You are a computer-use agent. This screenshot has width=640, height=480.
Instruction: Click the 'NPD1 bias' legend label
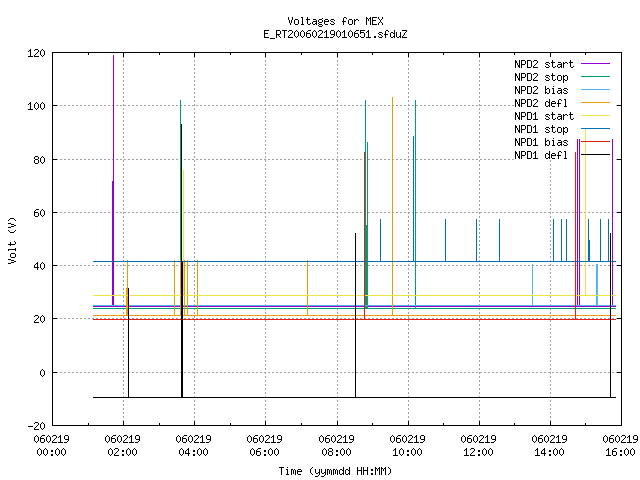pyautogui.click(x=541, y=142)
